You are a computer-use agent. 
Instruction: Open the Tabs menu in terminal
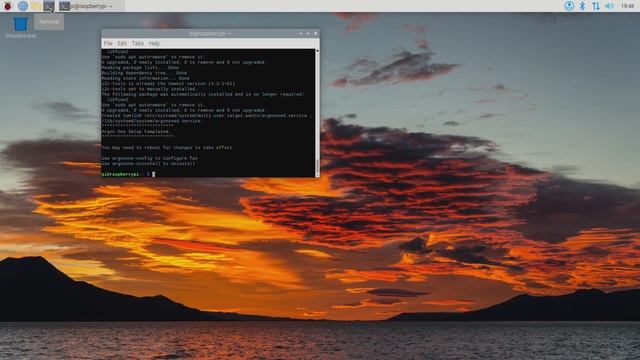[x=138, y=43]
